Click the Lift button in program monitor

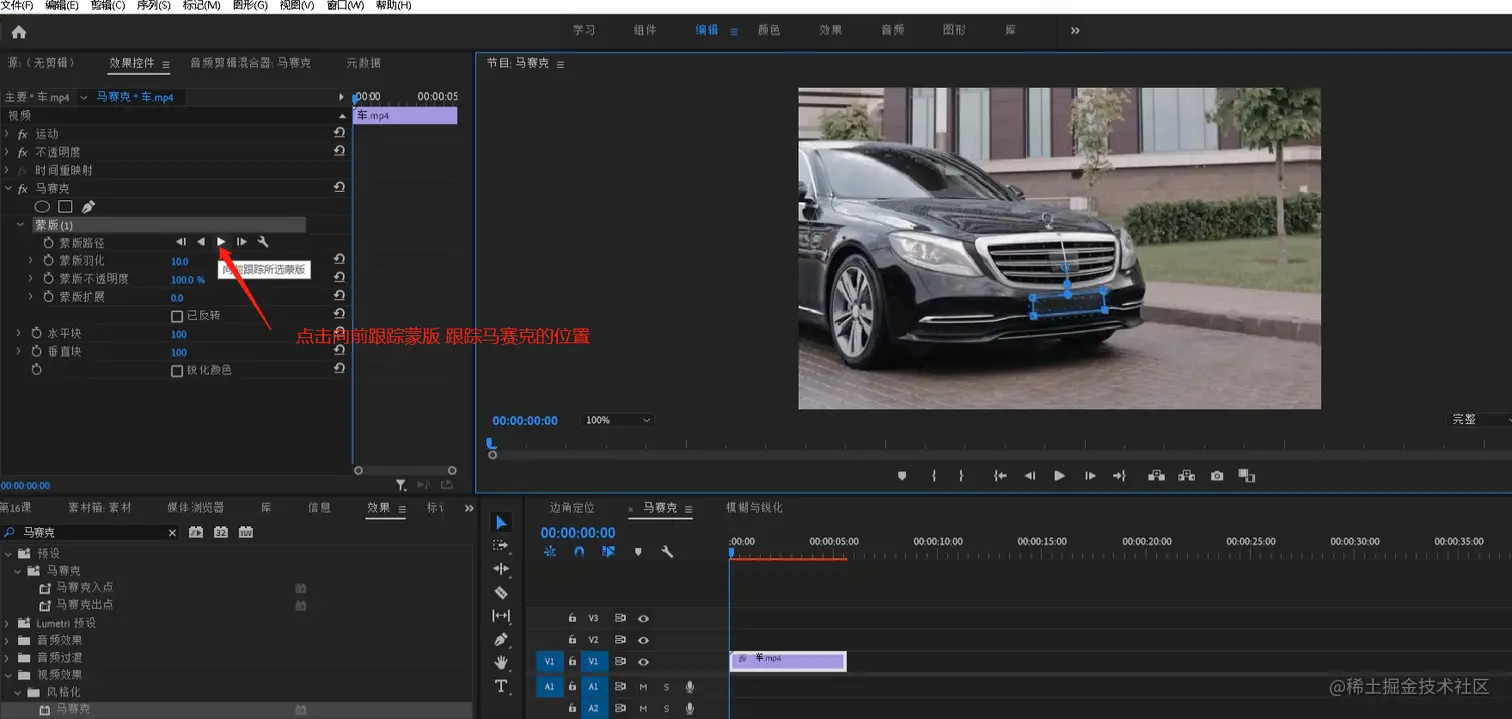coord(1157,476)
